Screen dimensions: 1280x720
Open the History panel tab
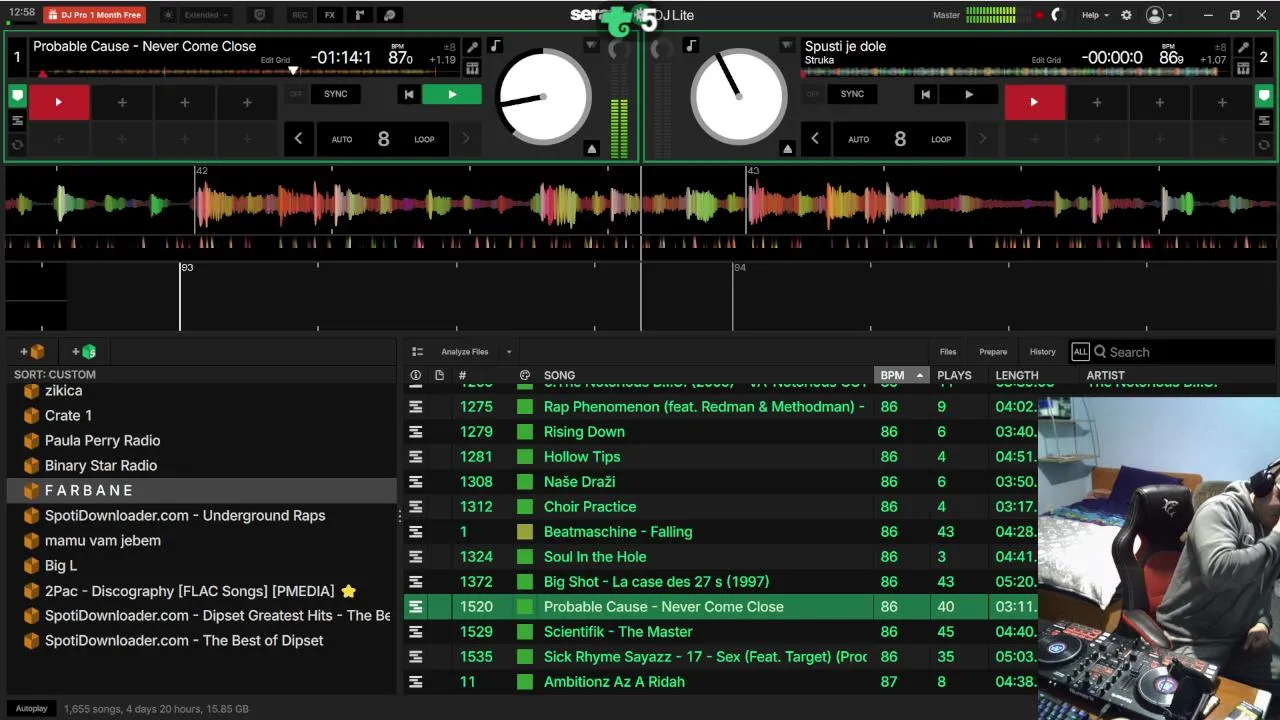click(x=1043, y=352)
